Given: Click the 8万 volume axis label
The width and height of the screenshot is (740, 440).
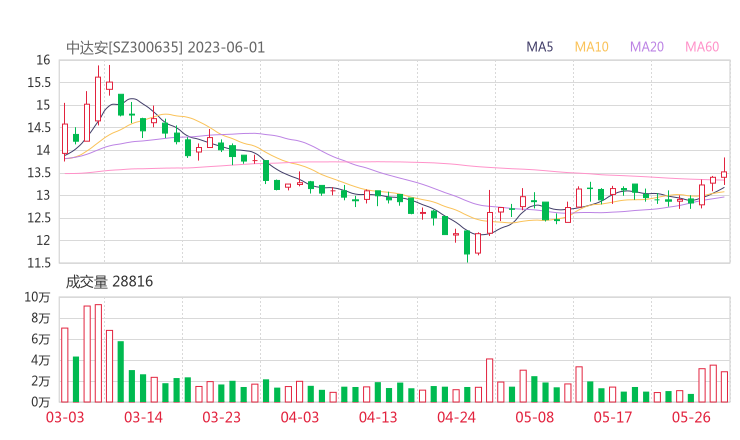Looking at the screenshot, I should 41,318.
